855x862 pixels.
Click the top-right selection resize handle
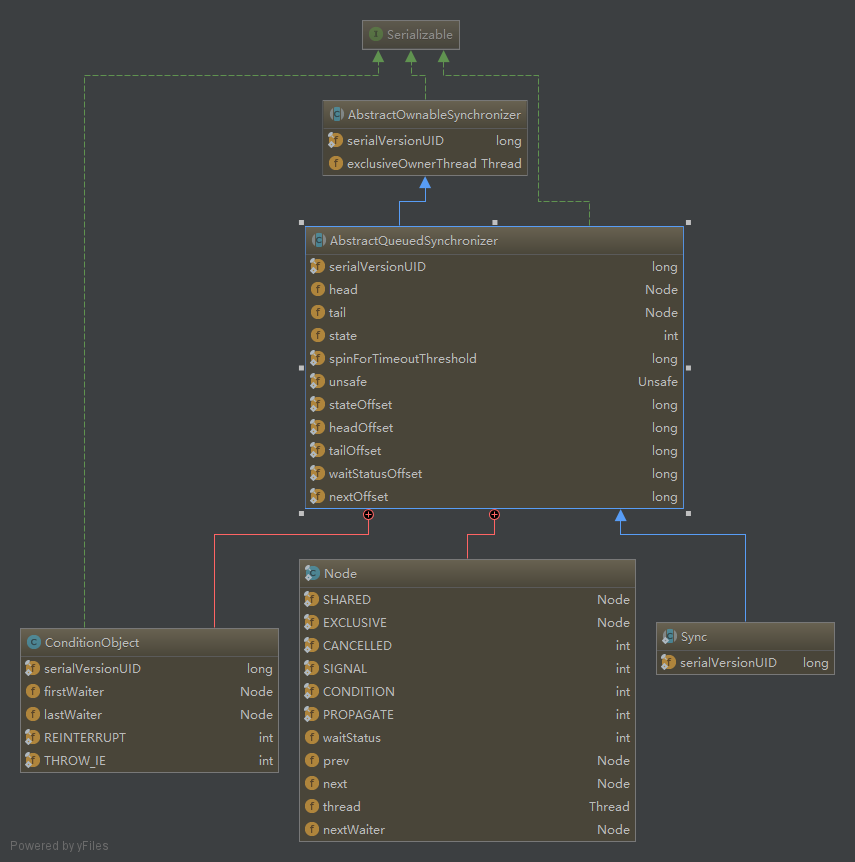point(688,222)
